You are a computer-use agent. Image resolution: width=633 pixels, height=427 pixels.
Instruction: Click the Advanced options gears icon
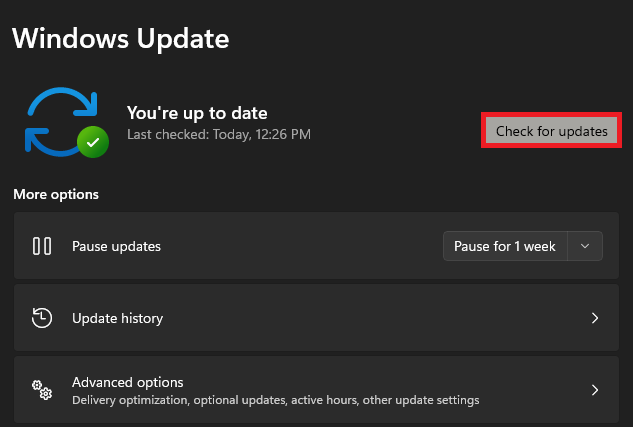click(42, 389)
